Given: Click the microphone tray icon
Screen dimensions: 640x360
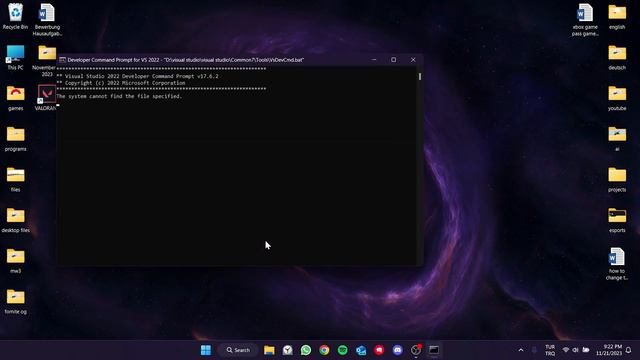Looking at the screenshot, I should (534, 350).
